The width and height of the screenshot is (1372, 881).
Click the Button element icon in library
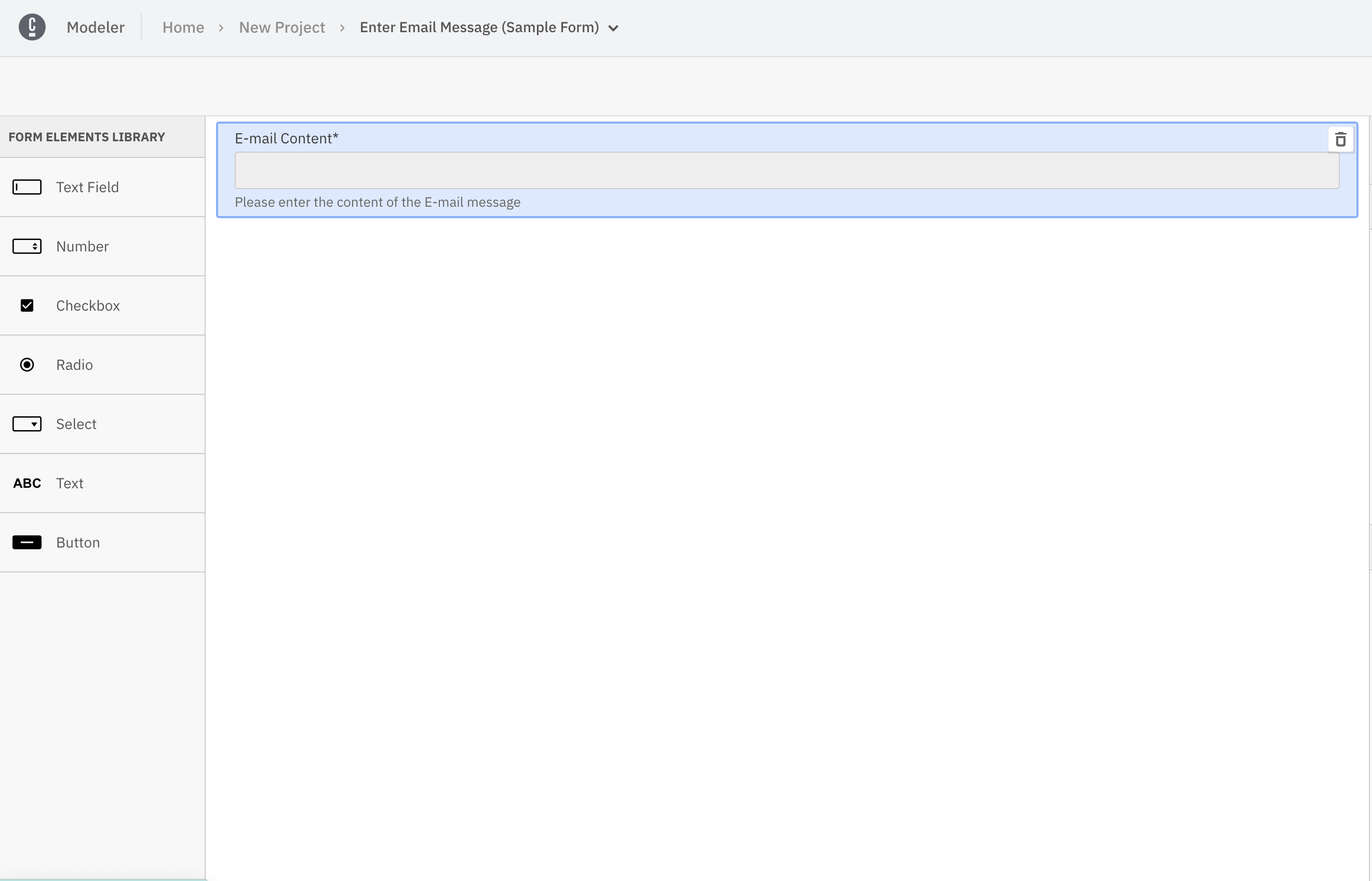(26, 542)
